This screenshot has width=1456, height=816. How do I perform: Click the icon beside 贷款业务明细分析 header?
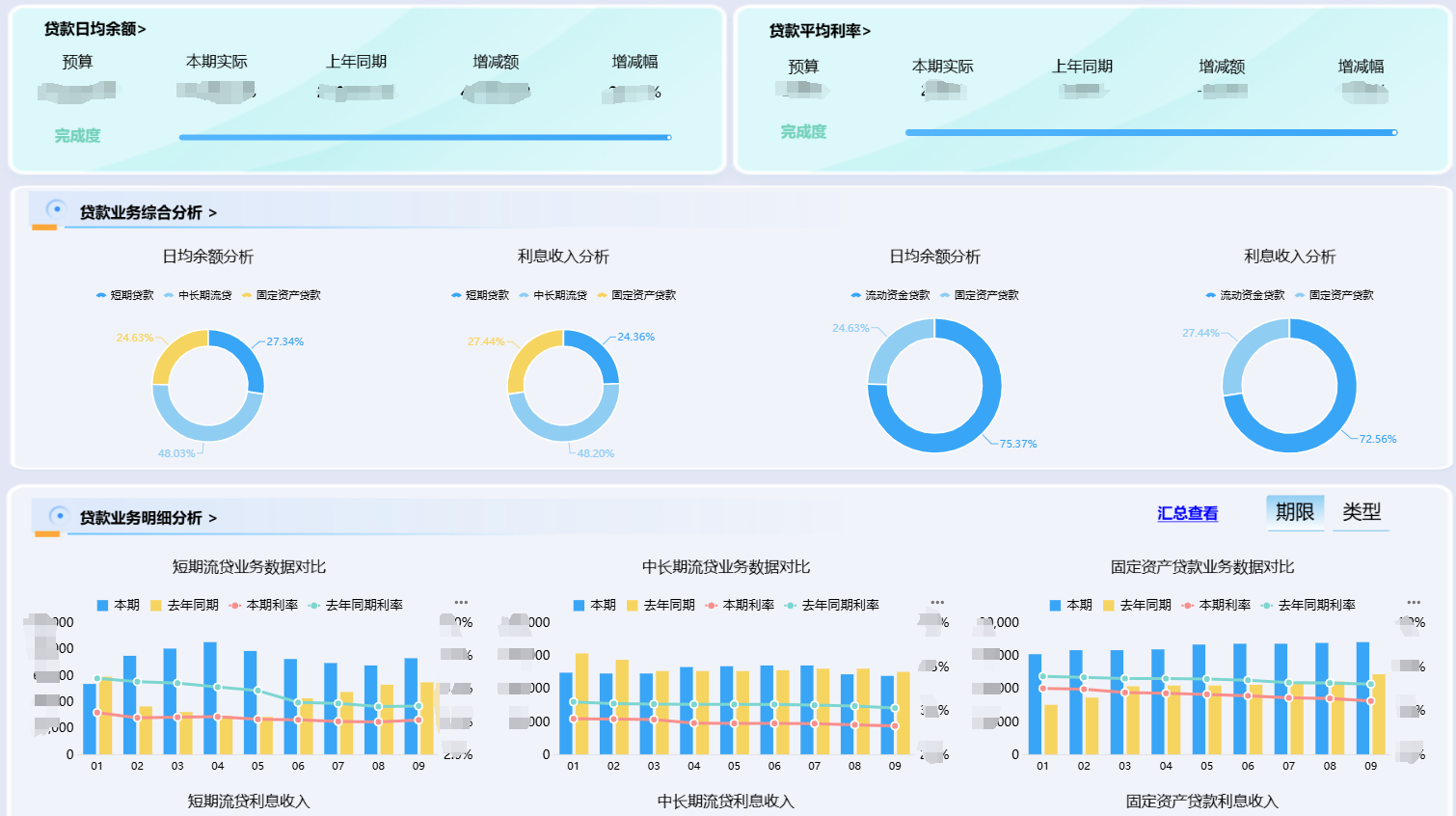(59, 516)
